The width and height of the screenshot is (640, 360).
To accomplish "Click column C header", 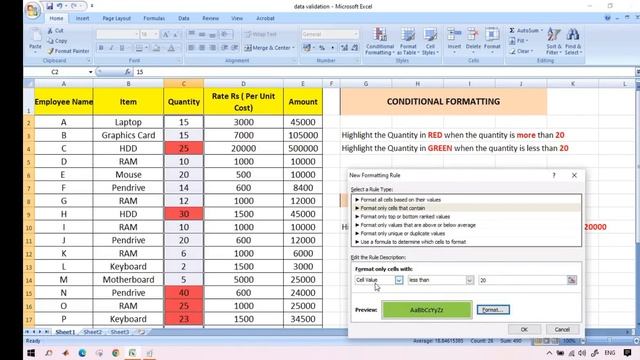I will pyautogui.click(x=184, y=84).
